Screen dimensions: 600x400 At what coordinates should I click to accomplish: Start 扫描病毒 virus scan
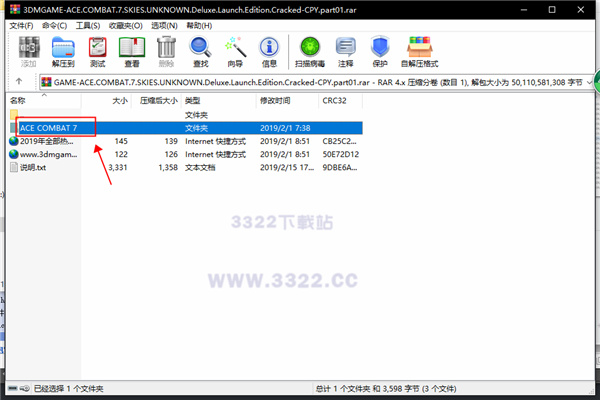tap(310, 52)
